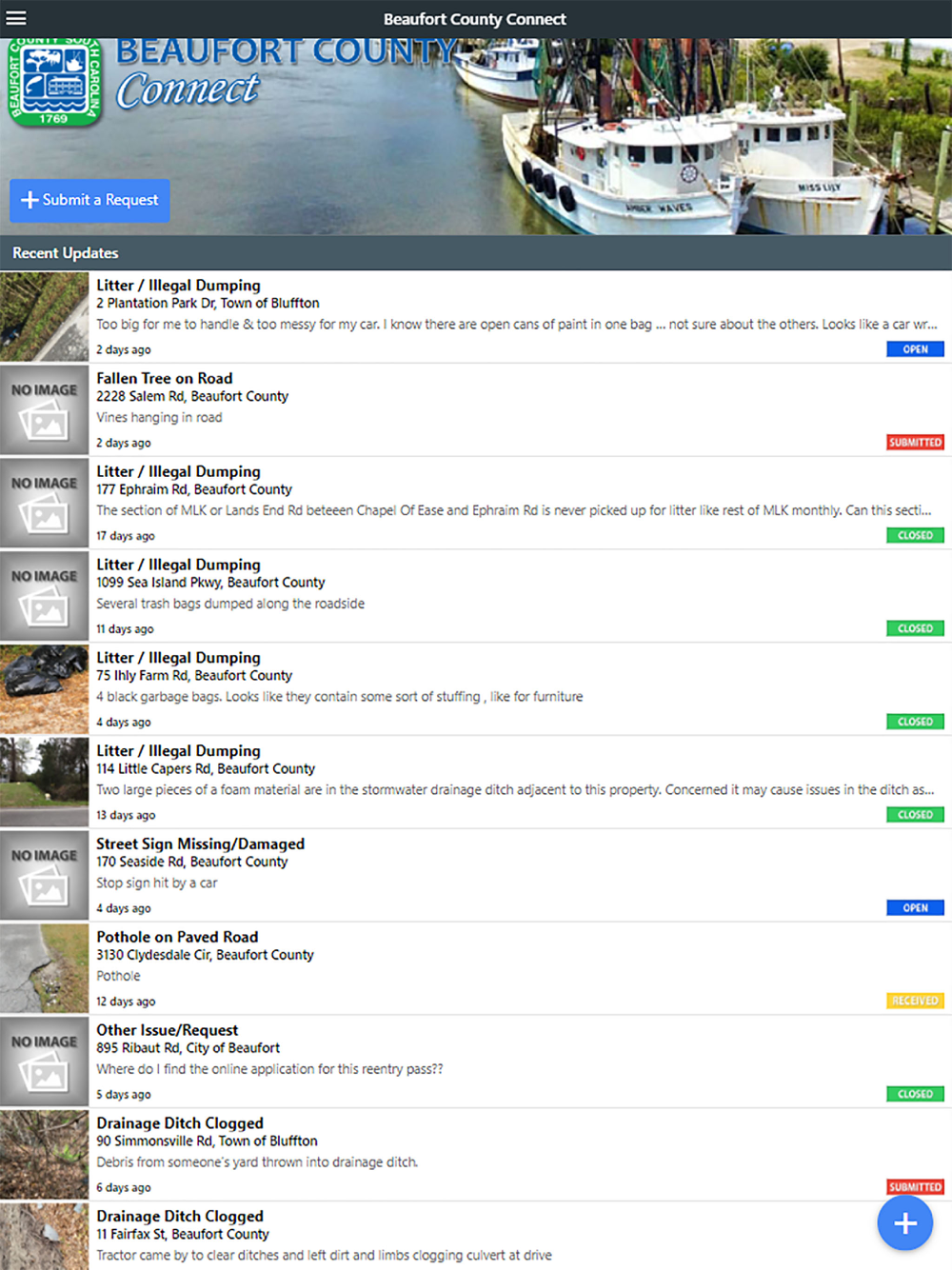
Task: Open the Pothole on Paved Road title
Action: [177, 937]
